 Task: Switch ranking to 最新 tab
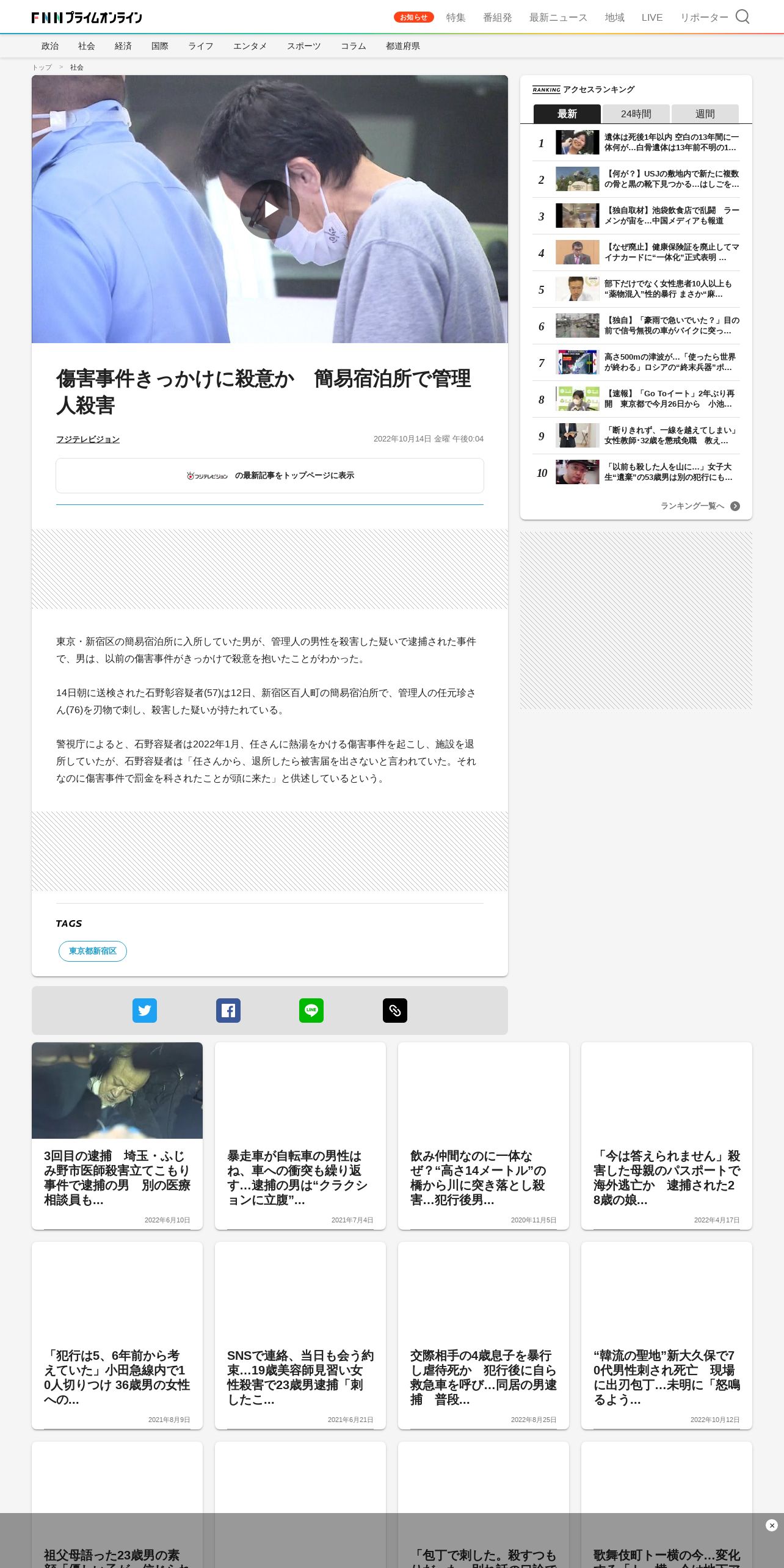pos(567,114)
